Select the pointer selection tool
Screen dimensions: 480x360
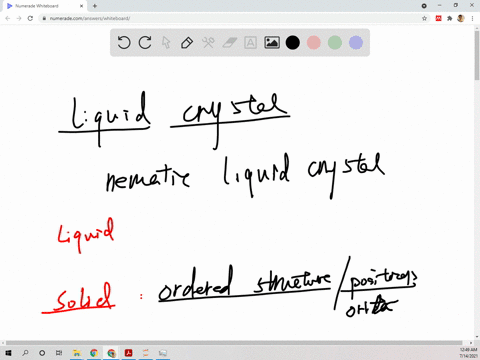pyautogui.click(x=166, y=43)
